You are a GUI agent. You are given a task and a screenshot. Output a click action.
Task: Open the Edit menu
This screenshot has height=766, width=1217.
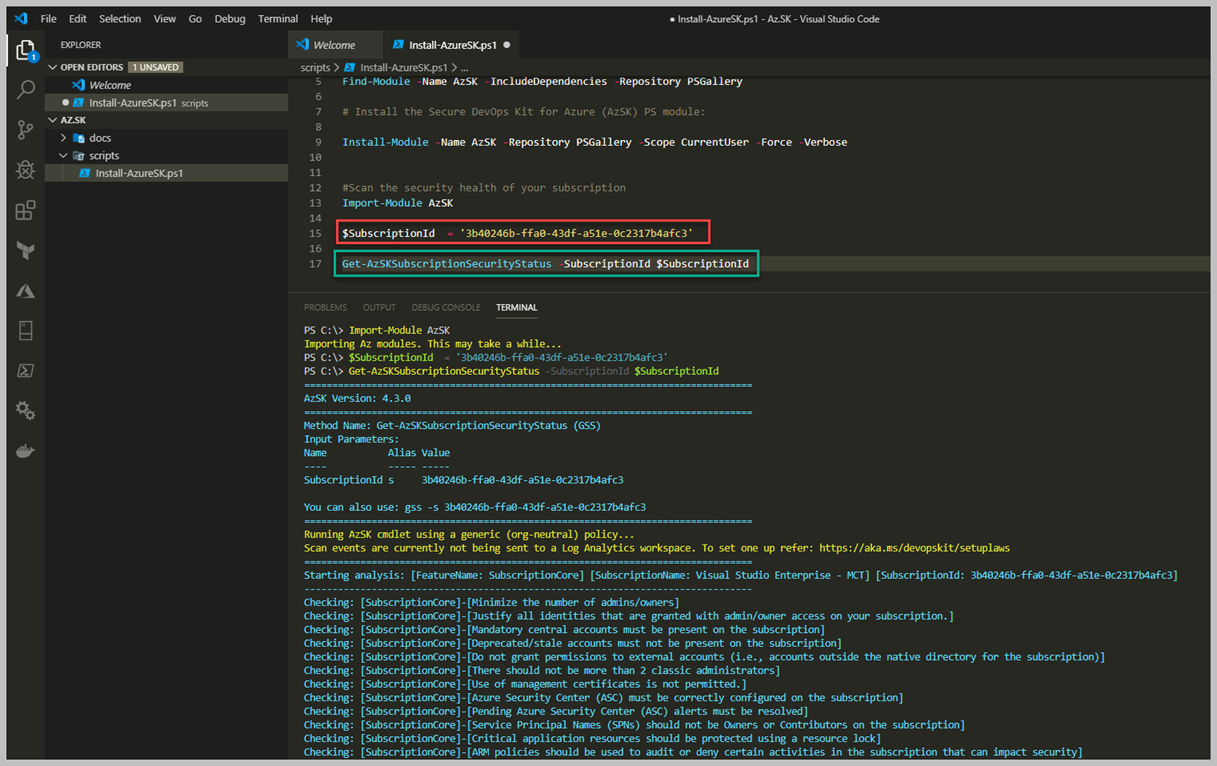[x=78, y=19]
